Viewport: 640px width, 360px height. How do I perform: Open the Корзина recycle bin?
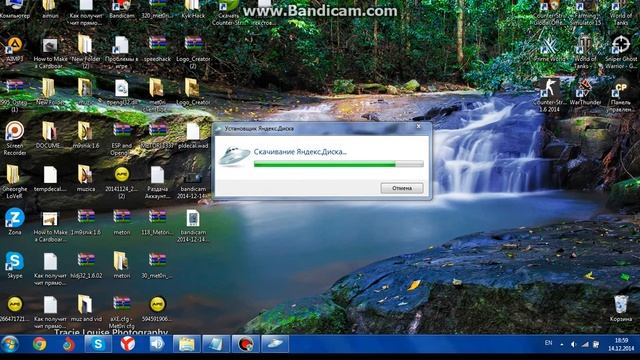pos(621,308)
